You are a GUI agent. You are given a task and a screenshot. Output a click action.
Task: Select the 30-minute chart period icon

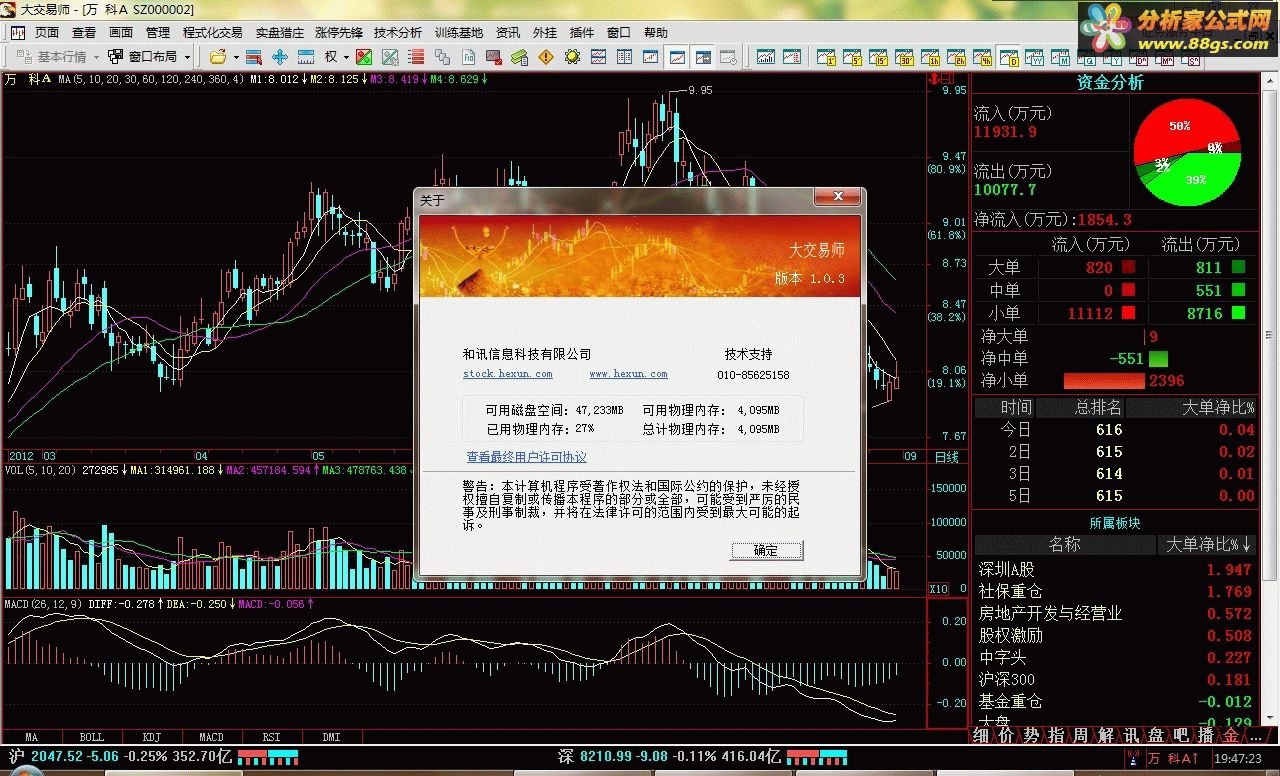(906, 57)
